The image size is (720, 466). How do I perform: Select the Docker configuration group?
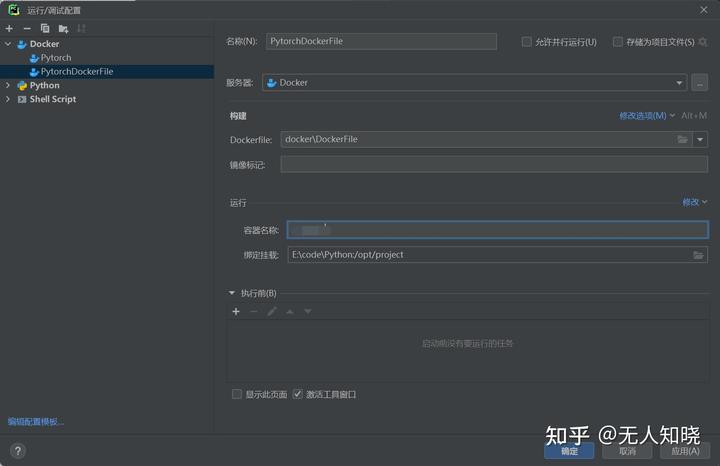[45, 44]
